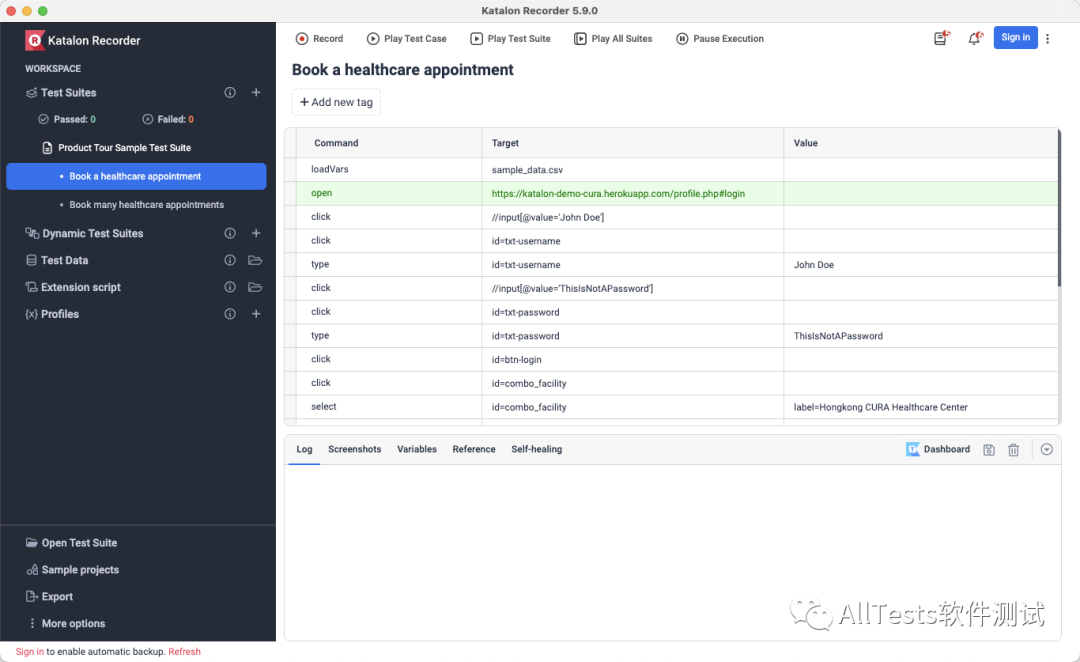Pause the test execution
The height and width of the screenshot is (662, 1080).
coord(719,39)
